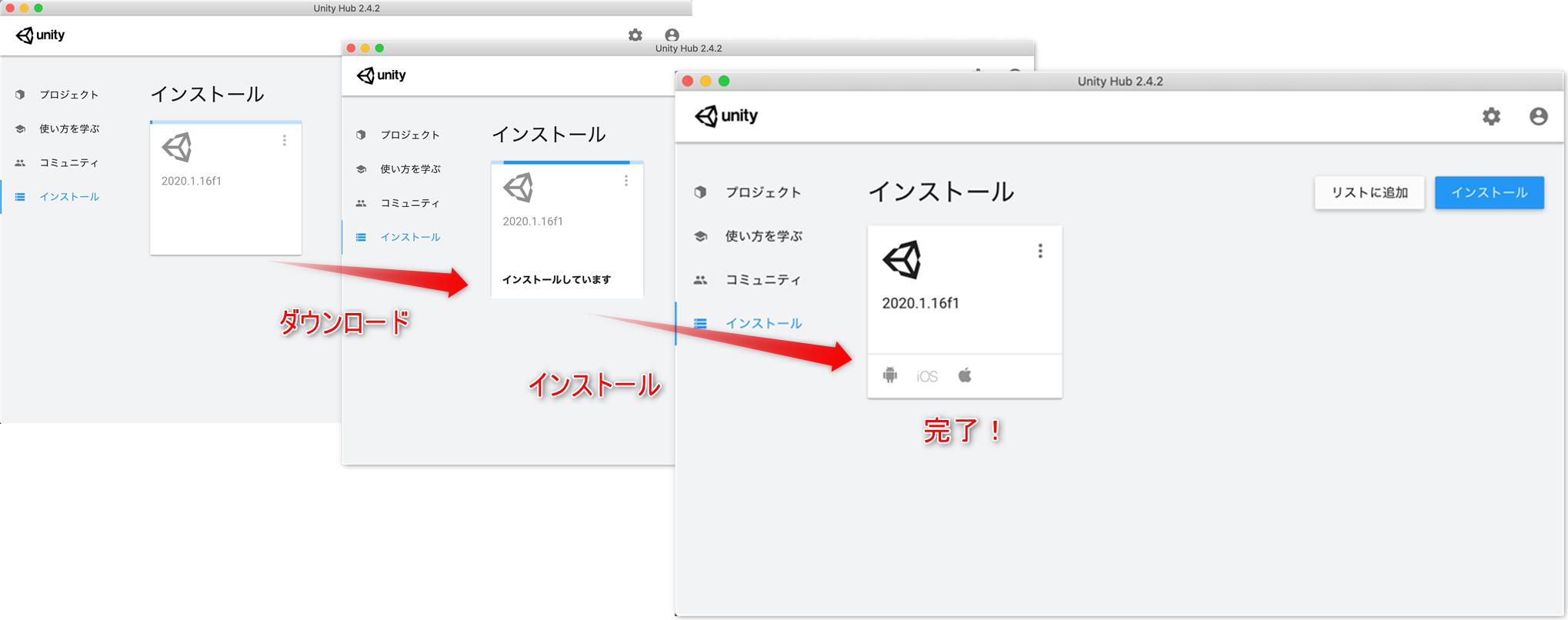Maximize the front Unity Hub window
This screenshot has width=1568, height=620.
724,81
